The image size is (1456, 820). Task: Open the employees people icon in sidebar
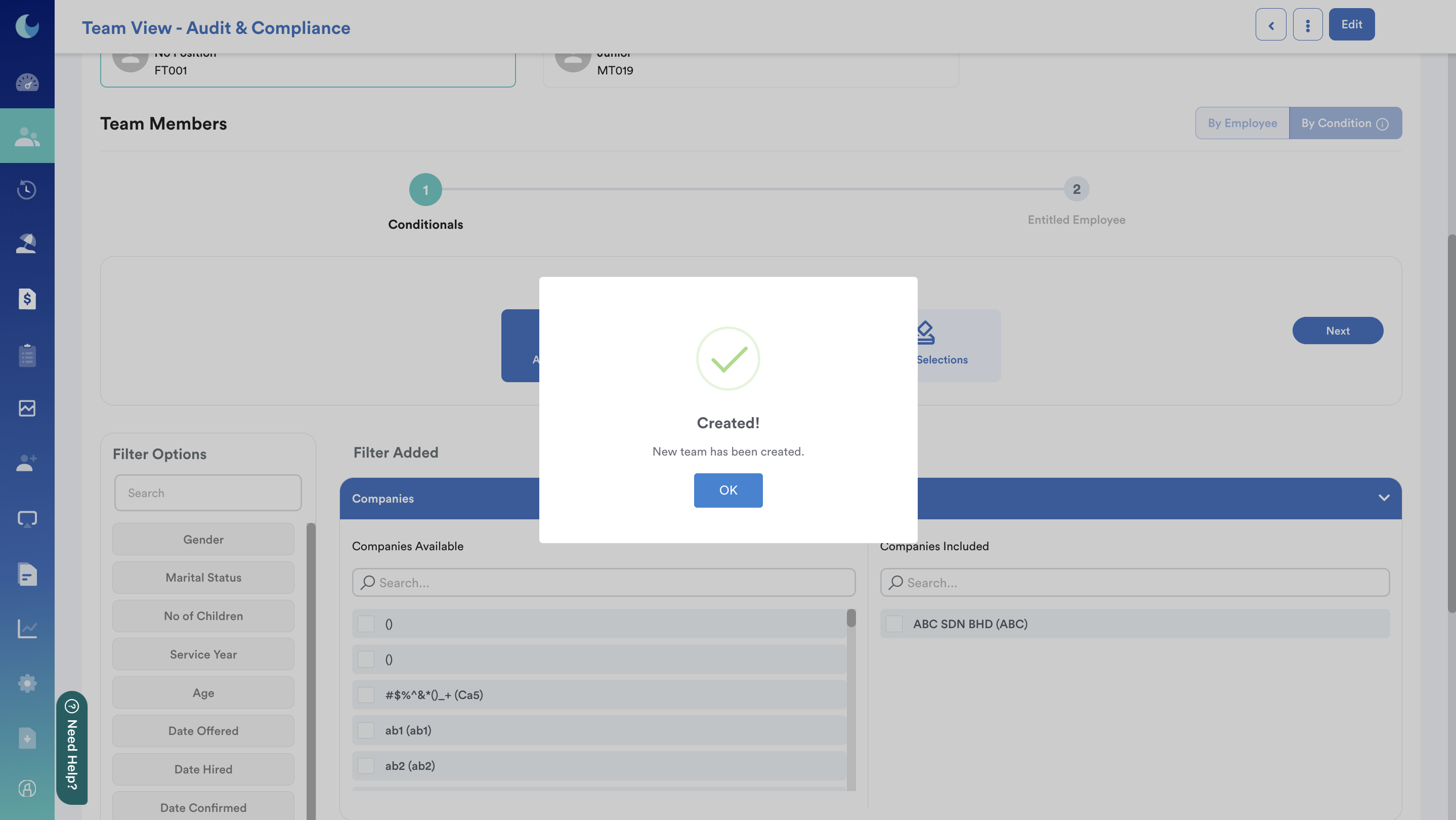(x=27, y=136)
